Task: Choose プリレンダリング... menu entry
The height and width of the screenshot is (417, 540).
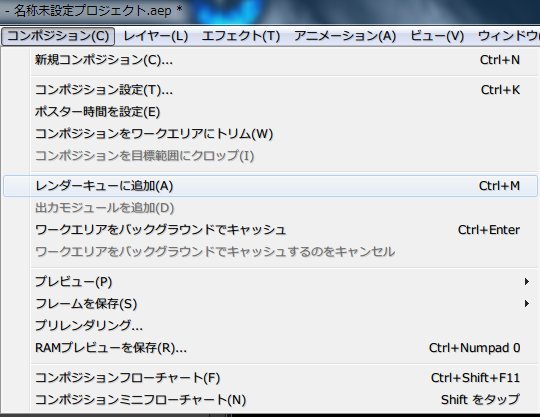Action: 270,325
